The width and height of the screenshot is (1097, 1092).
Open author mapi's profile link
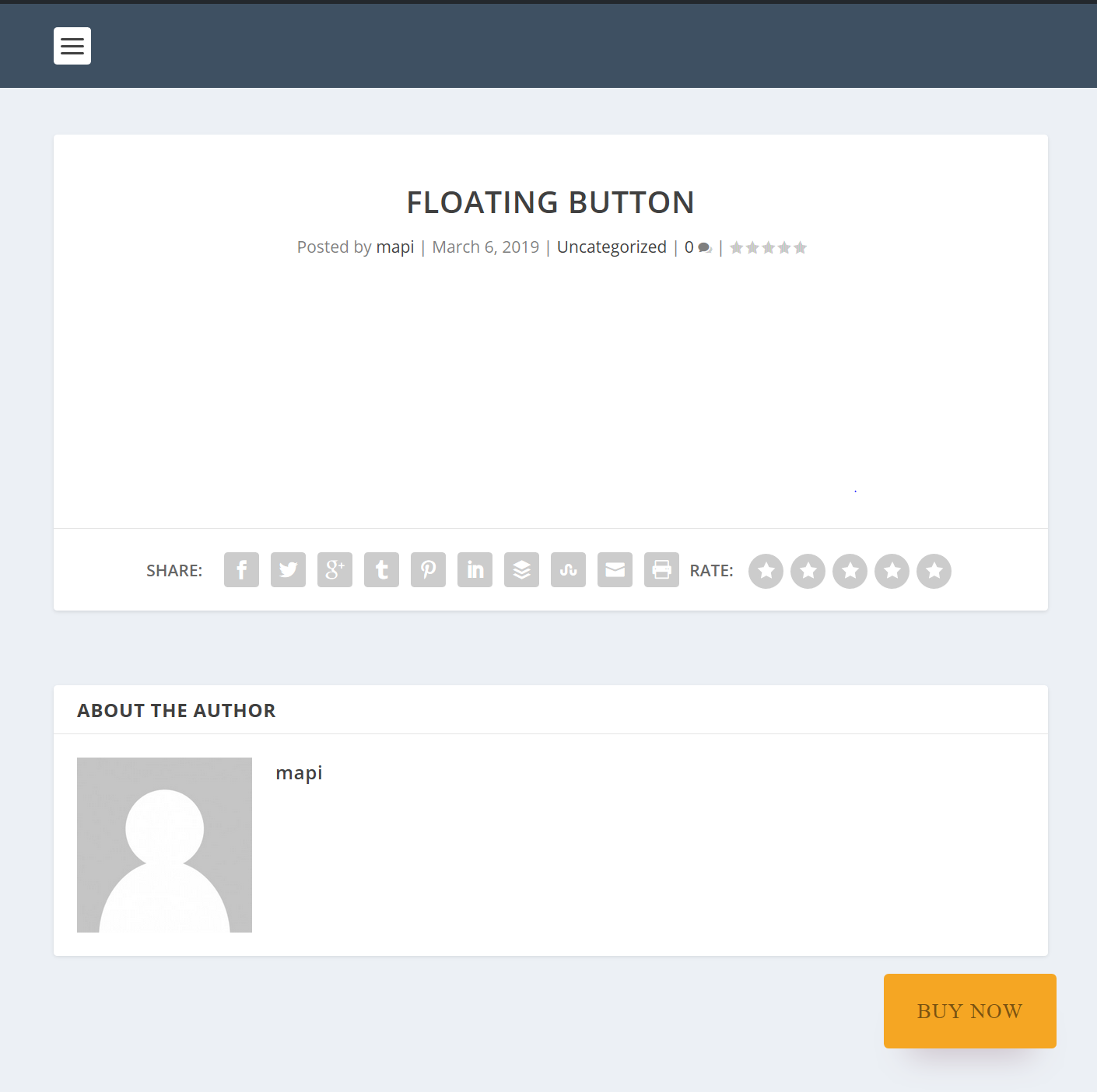coord(394,247)
